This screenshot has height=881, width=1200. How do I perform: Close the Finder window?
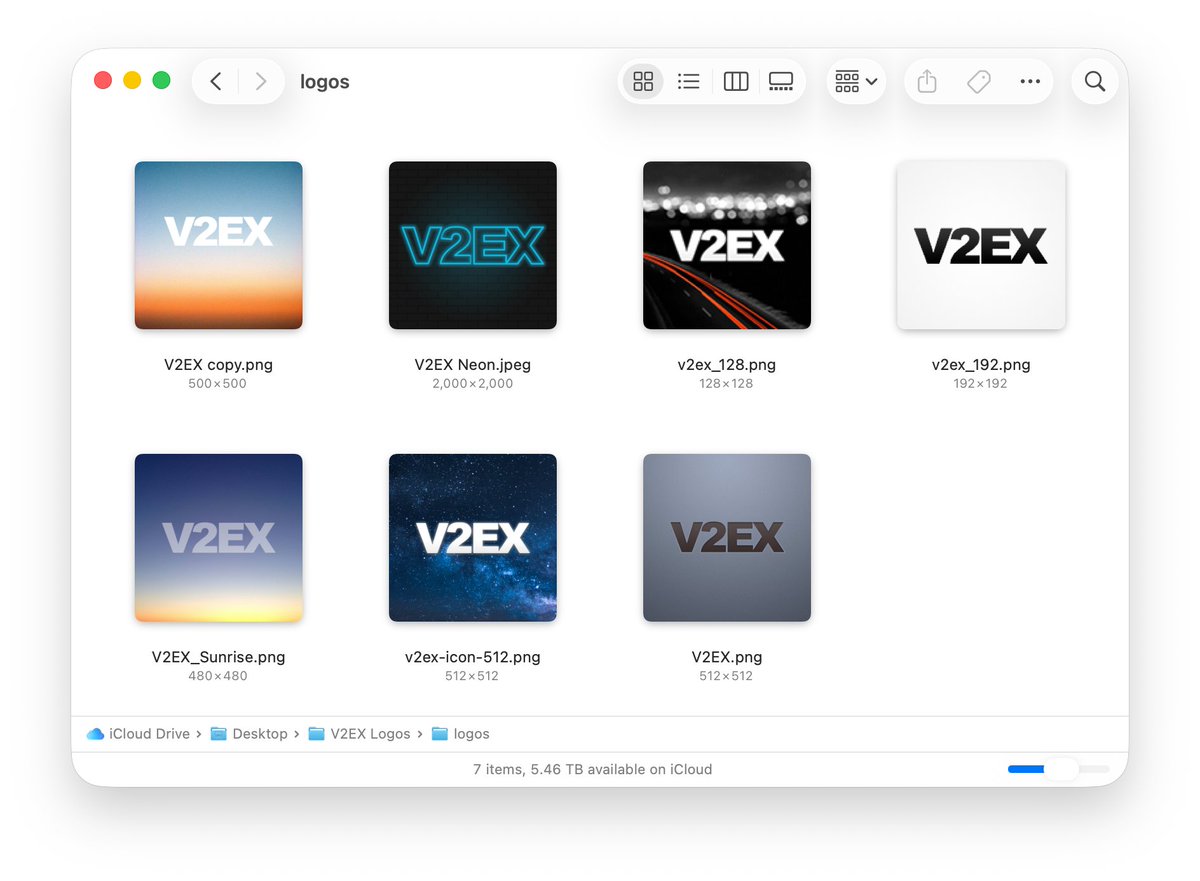click(102, 81)
